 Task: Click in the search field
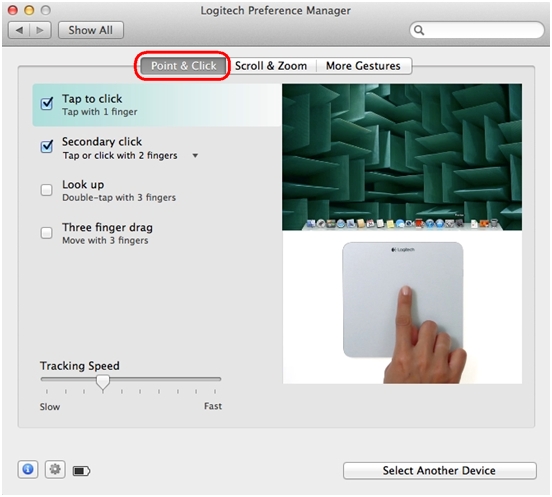point(477,30)
